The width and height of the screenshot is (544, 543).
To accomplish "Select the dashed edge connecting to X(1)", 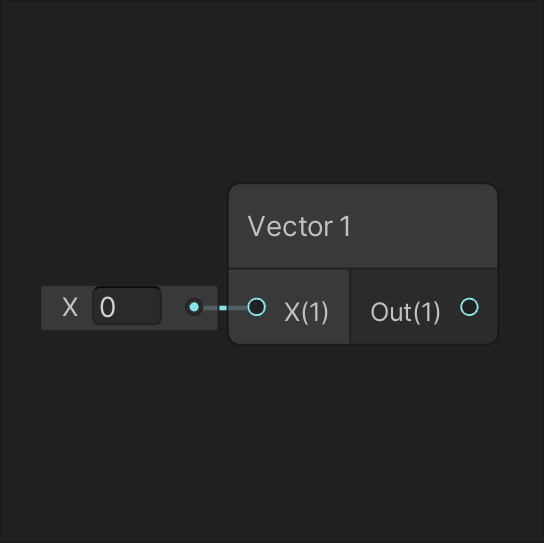I will 225,308.
